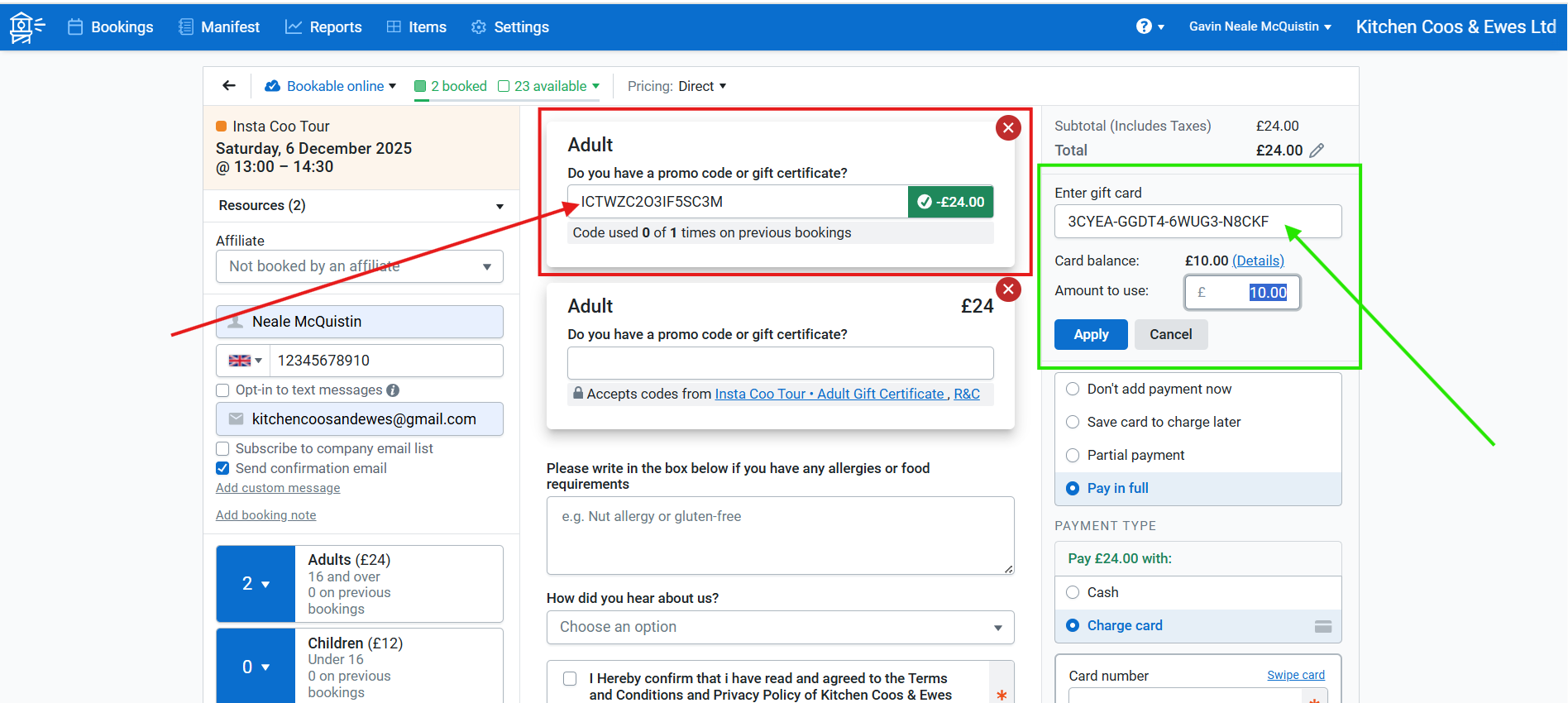The image size is (1568, 703).
Task: Click the Apply gift card button
Action: coord(1090,335)
